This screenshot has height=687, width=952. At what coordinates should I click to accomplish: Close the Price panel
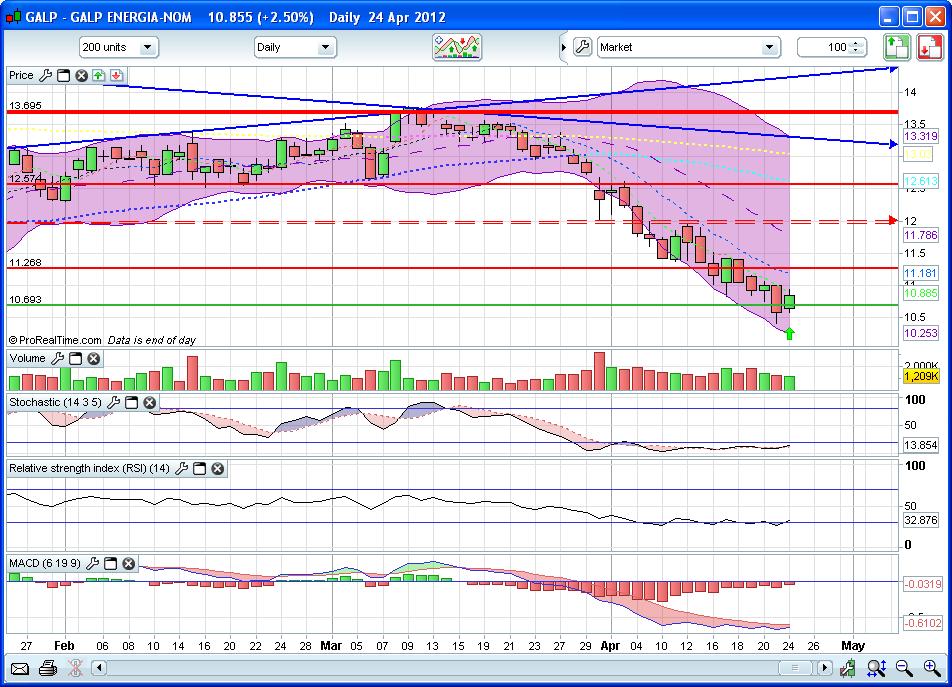(x=81, y=75)
